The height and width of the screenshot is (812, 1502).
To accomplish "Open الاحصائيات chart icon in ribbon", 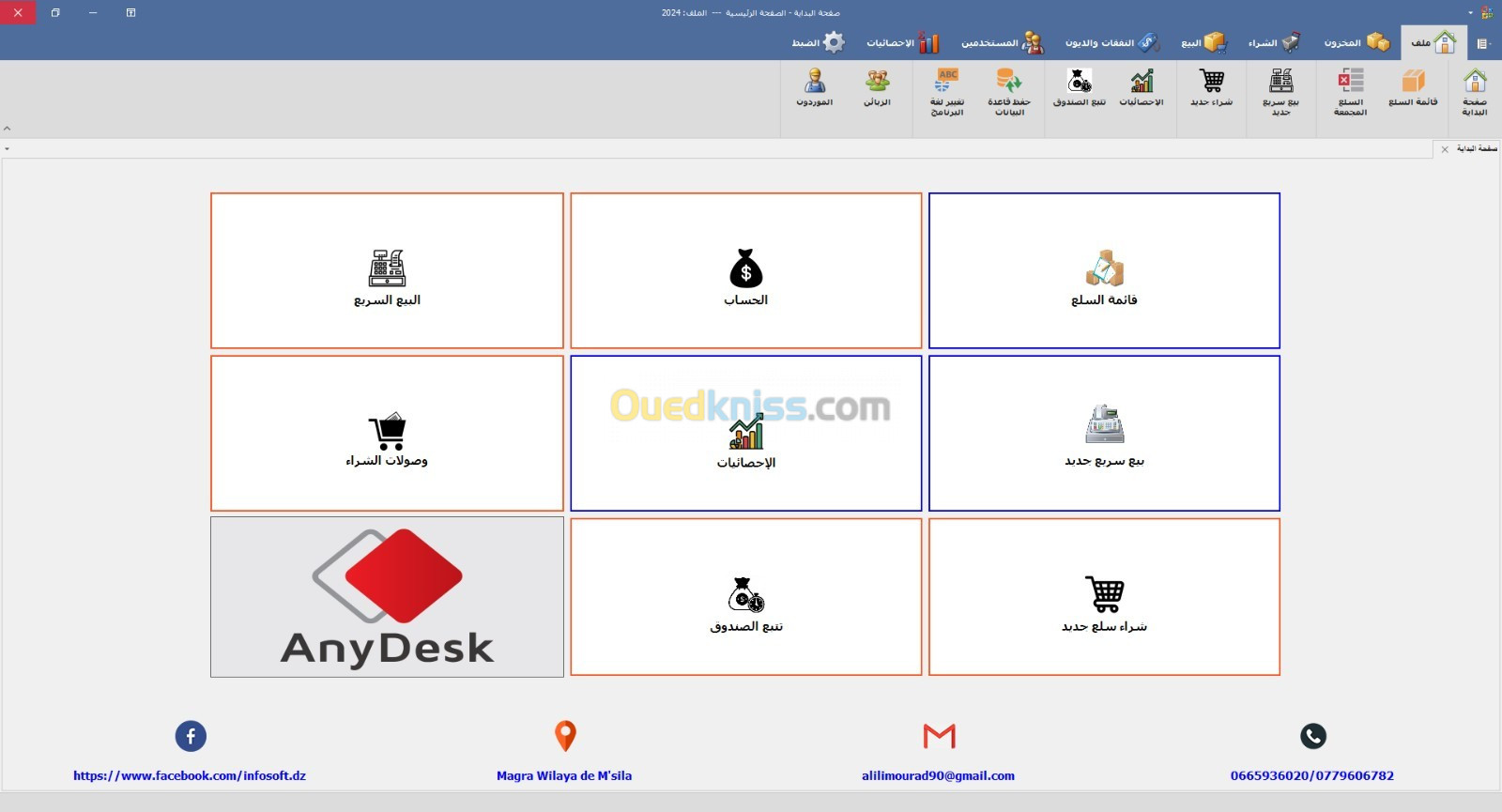I will pos(1142,88).
